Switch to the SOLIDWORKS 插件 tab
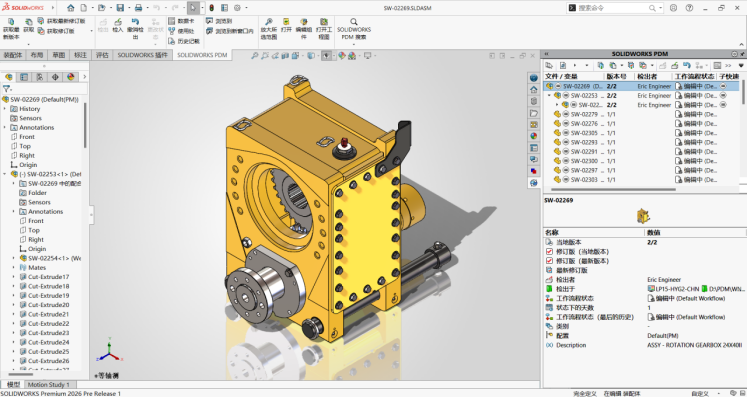748x398 pixels. coord(143,55)
